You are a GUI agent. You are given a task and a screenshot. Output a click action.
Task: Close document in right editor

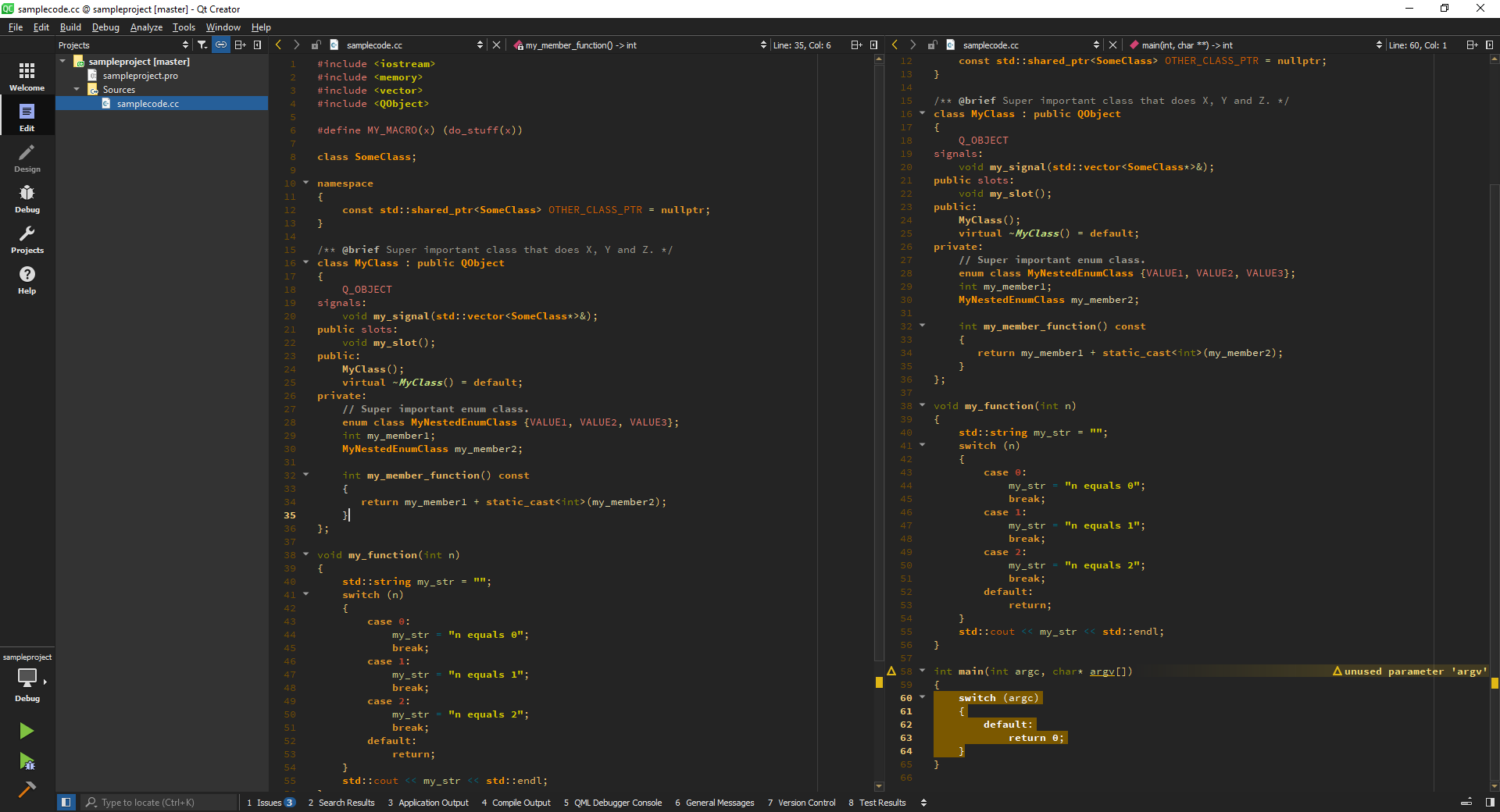tap(1112, 45)
